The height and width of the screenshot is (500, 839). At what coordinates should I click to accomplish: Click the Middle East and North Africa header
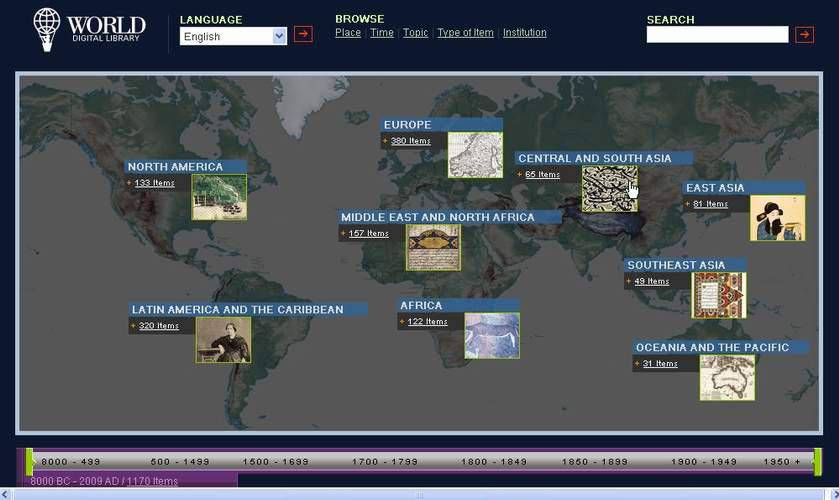[x=450, y=217]
